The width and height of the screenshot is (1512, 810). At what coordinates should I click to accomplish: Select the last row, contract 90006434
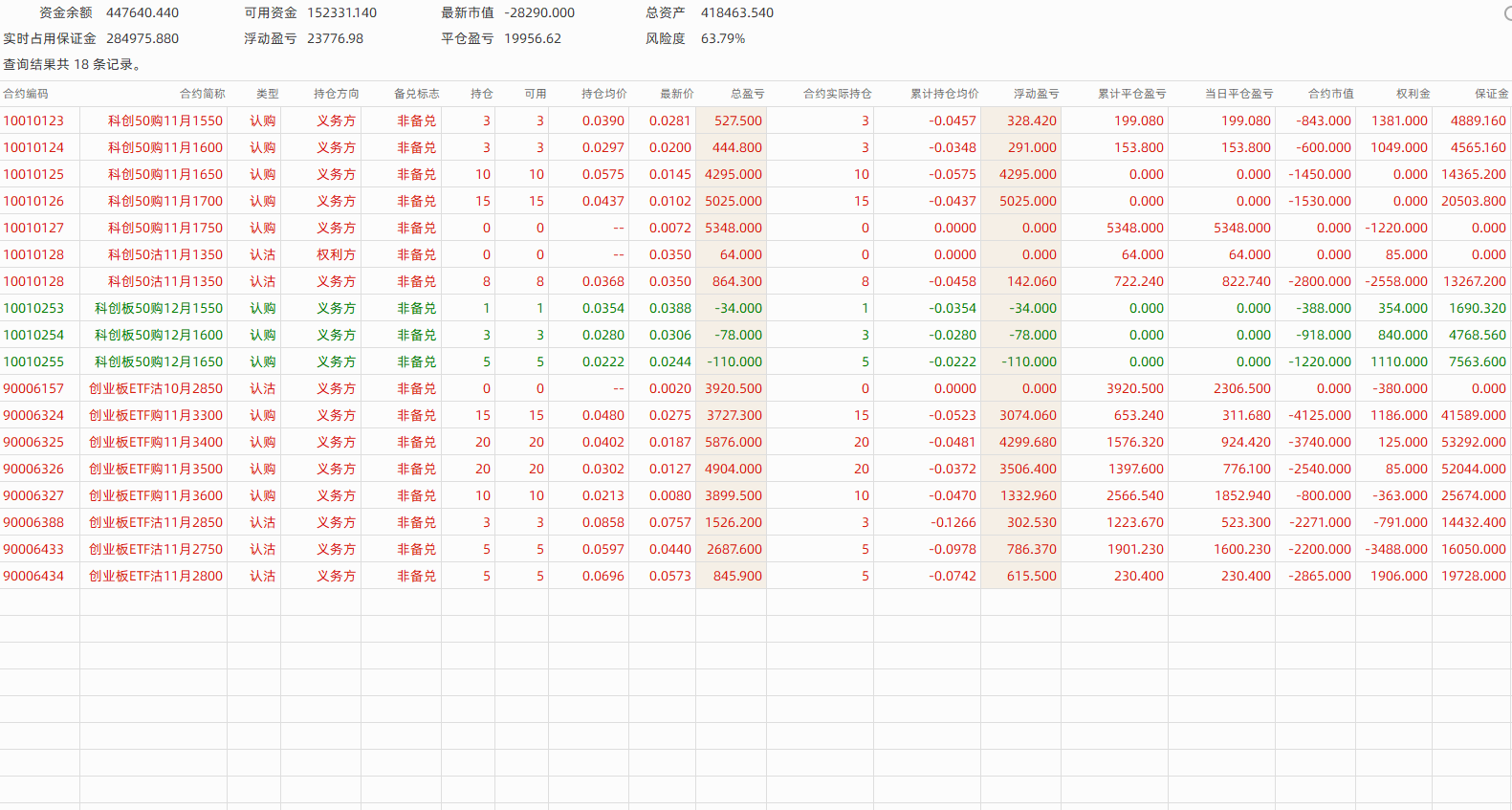[33, 577]
